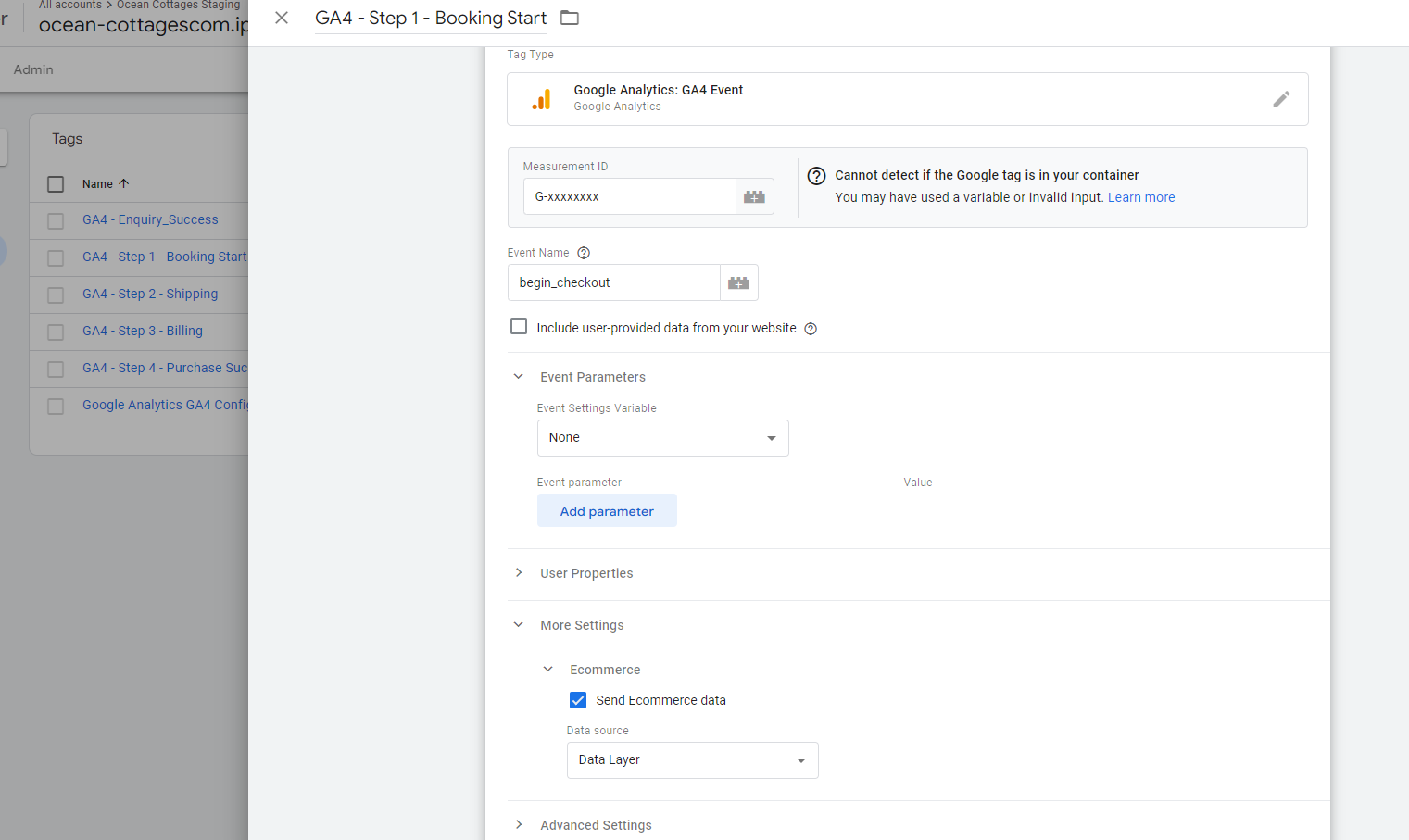Screen dimensions: 1409x840
Task: Close the tag editor panel
Action: tap(282, 18)
